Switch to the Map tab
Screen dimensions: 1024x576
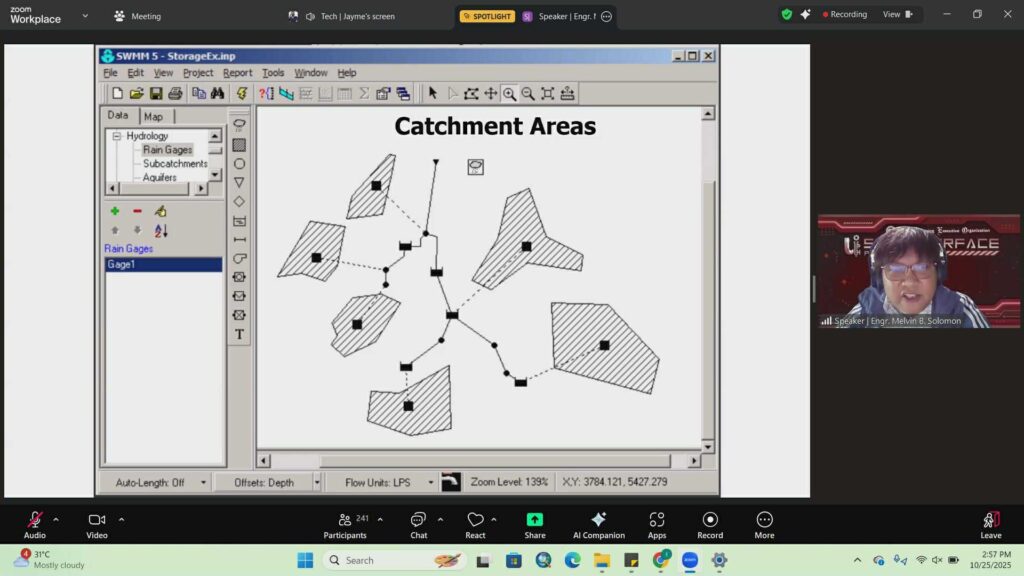click(x=153, y=117)
